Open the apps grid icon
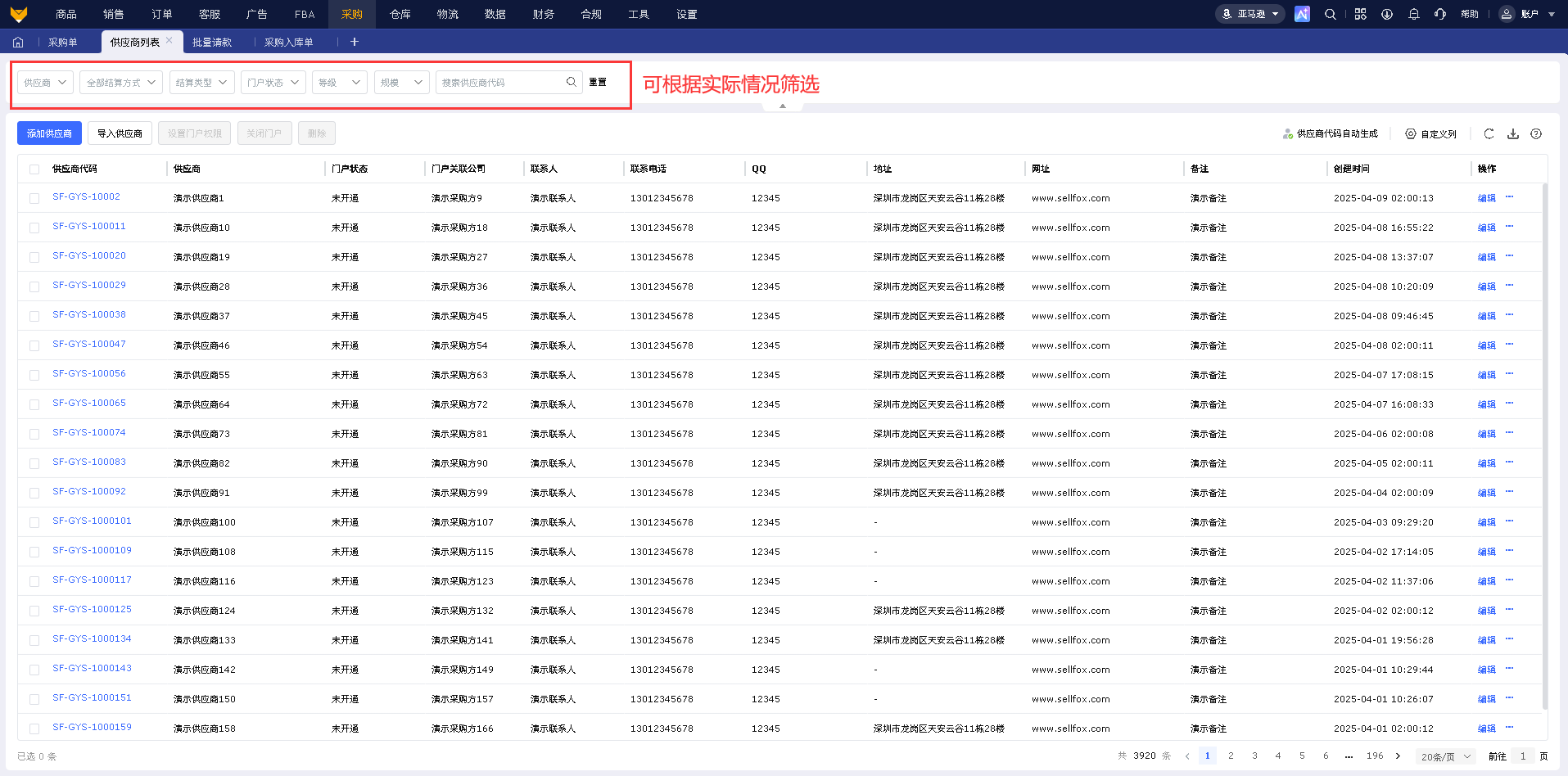The height and width of the screenshot is (776, 1568). [x=1360, y=14]
